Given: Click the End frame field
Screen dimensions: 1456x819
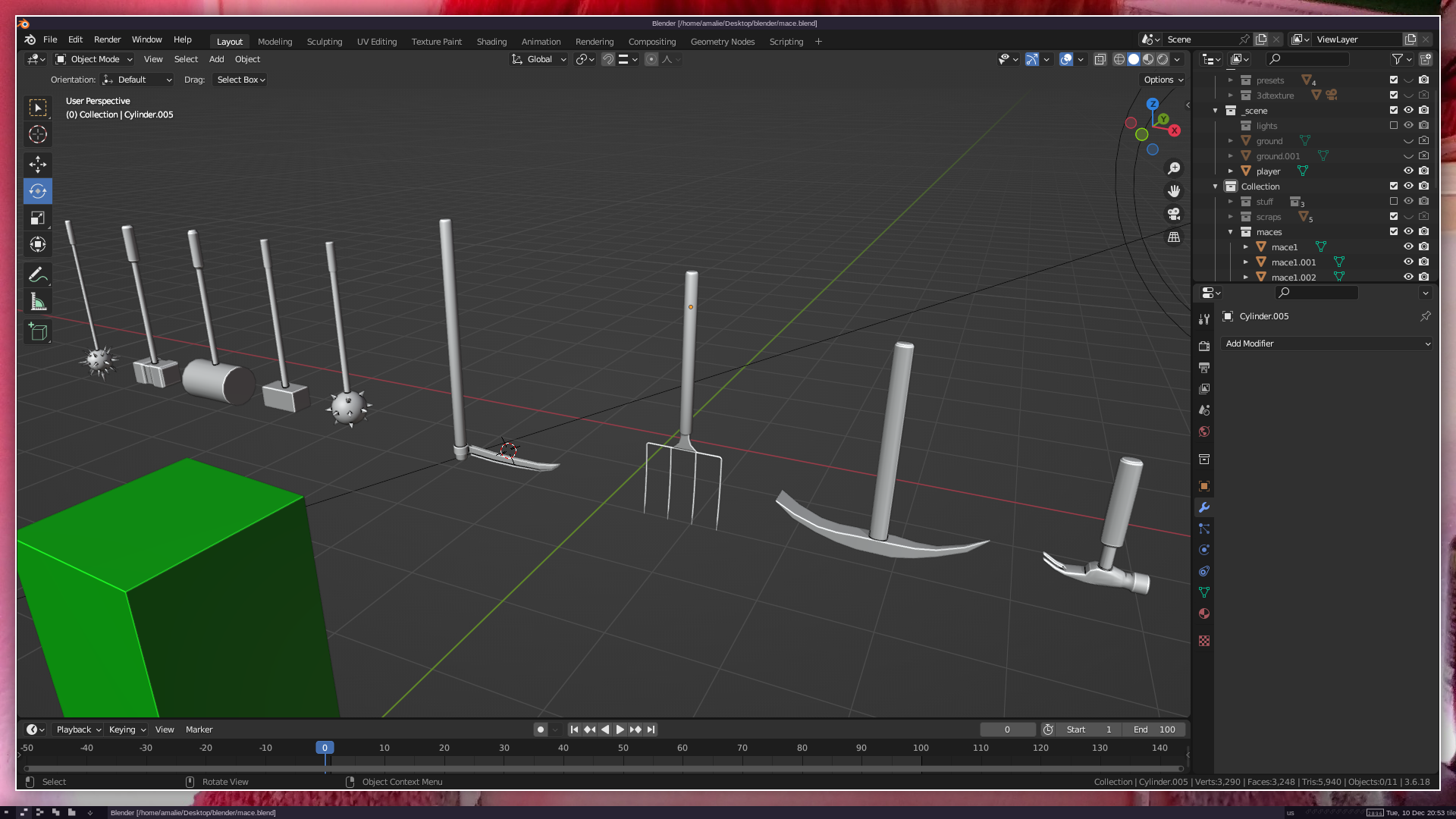Looking at the screenshot, I should [x=1154, y=730].
